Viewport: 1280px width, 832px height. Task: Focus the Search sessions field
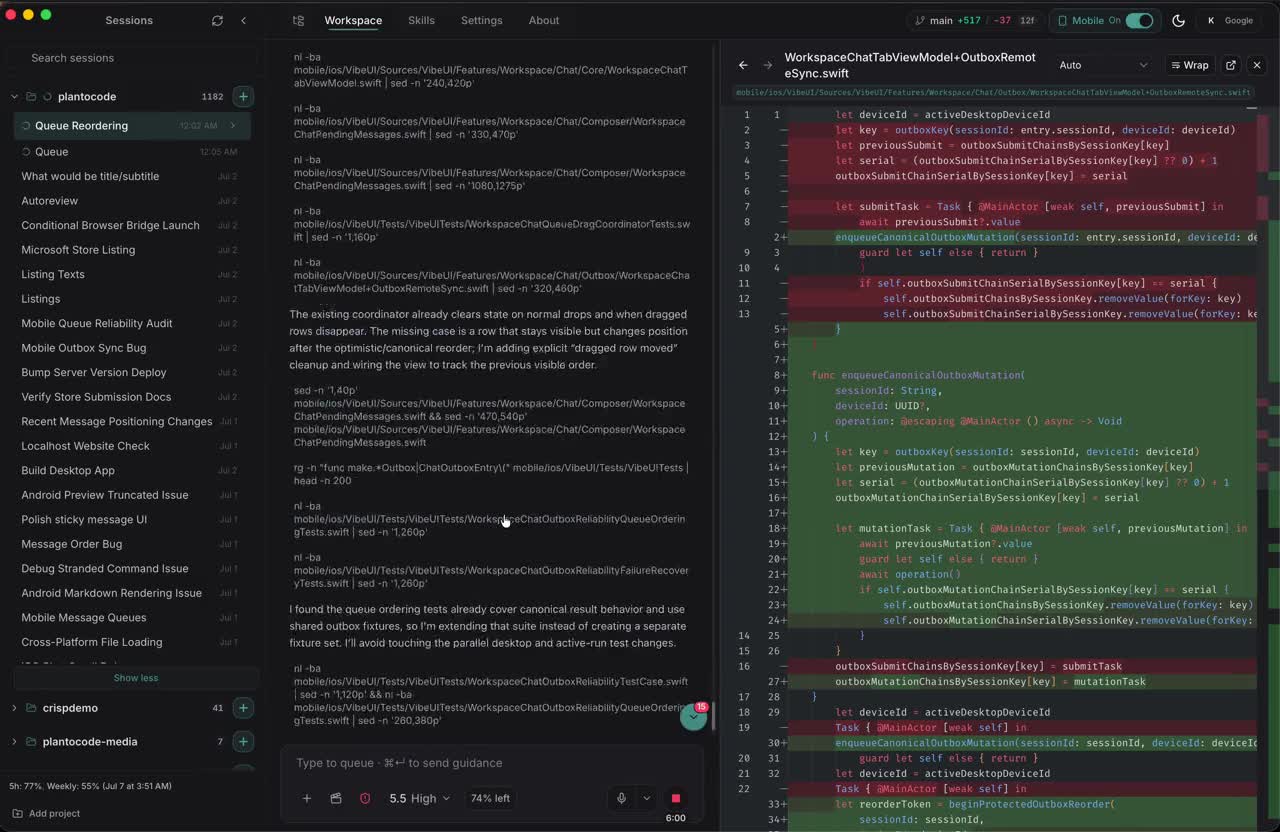click(134, 58)
